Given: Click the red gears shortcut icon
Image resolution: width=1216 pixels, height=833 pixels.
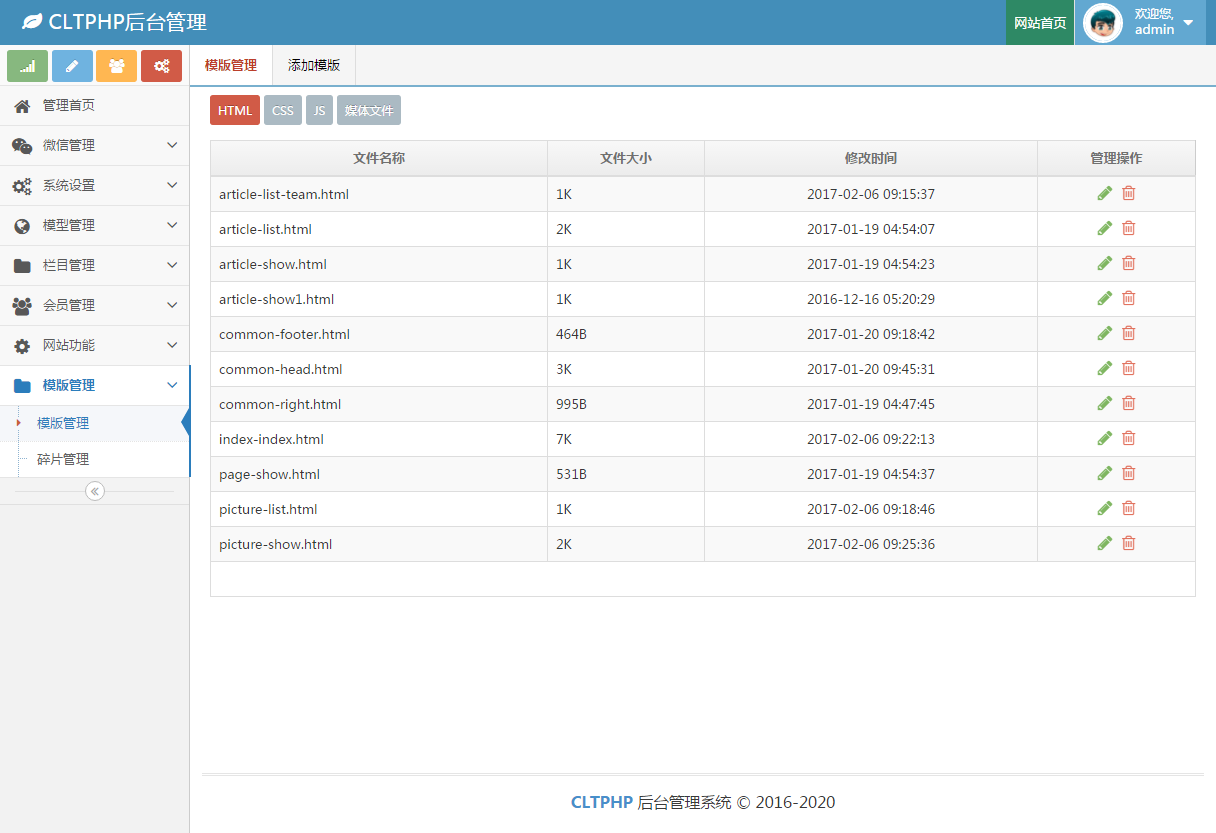Looking at the screenshot, I should coord(161,66).
